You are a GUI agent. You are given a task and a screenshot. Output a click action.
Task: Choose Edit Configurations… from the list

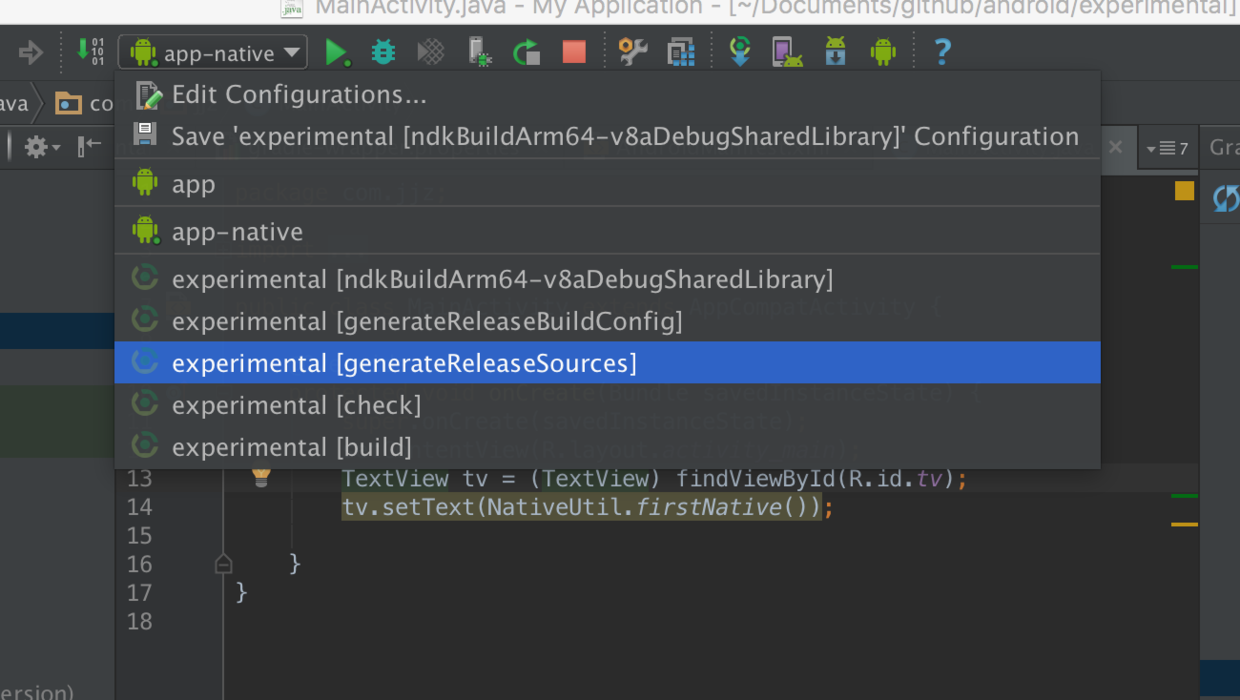point(608,95)
